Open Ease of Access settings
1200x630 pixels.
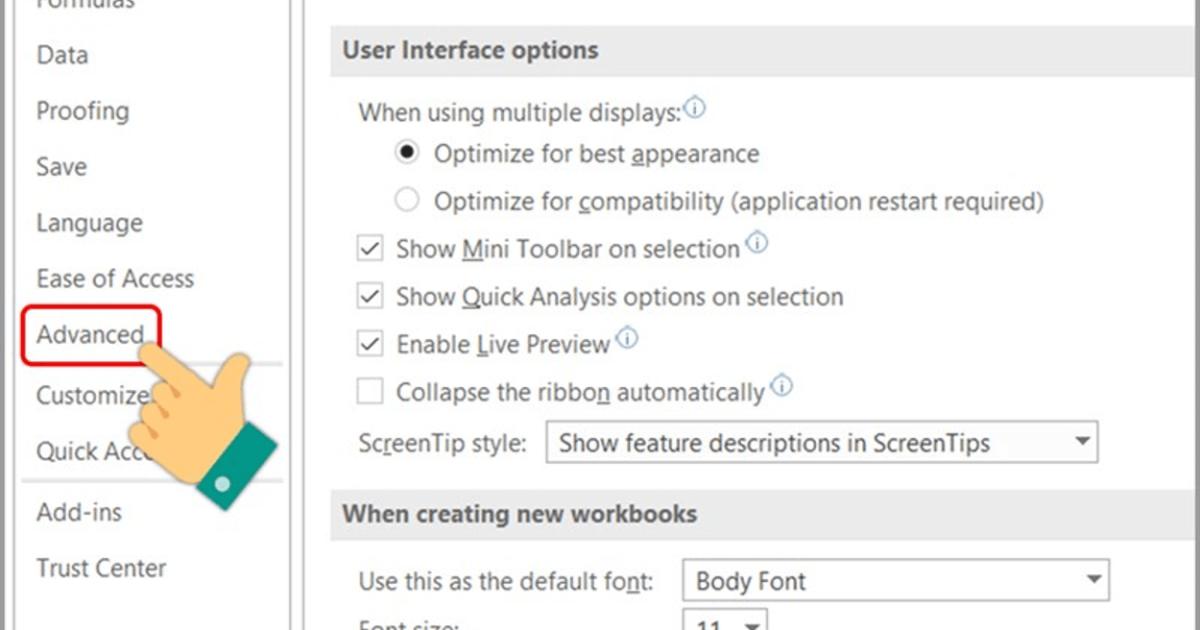pos(115,279)
